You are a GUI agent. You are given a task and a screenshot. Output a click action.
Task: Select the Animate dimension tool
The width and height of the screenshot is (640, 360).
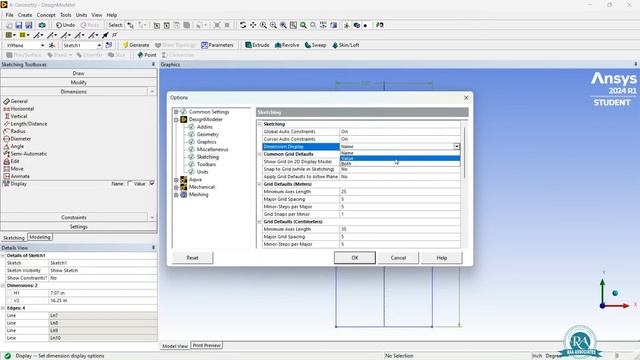[17, 176]
